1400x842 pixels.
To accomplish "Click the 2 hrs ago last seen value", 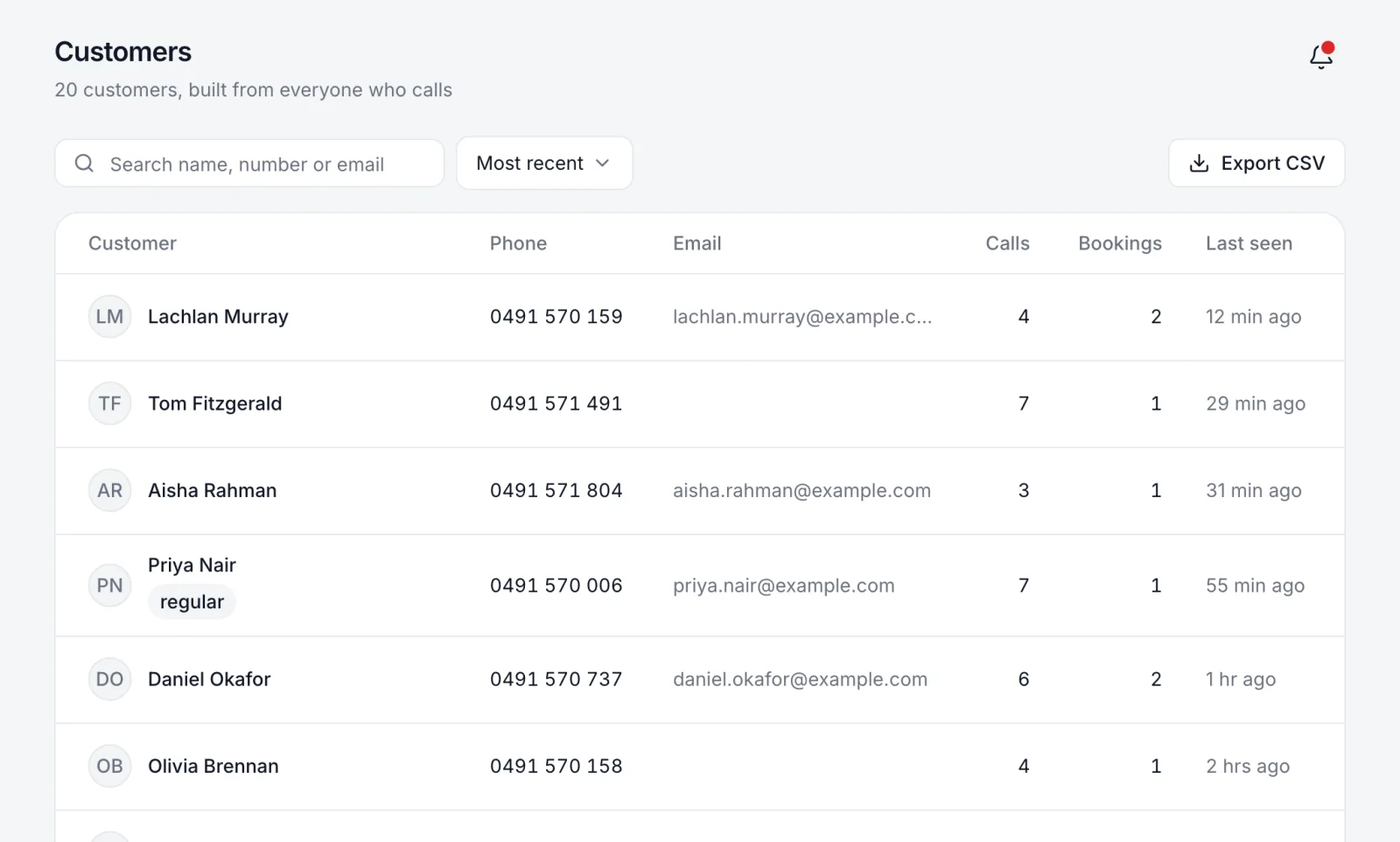I will coord(1248,766).
